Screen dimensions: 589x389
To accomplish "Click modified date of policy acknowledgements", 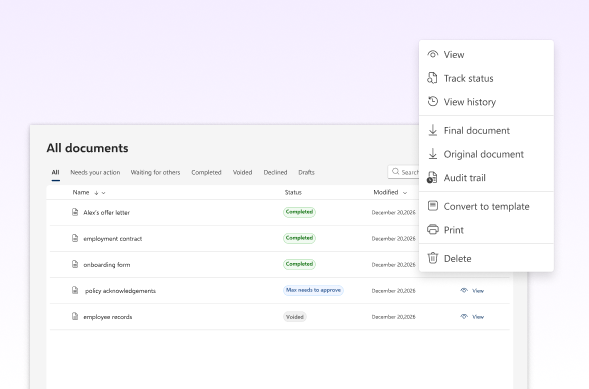I will tap(393, 291).
